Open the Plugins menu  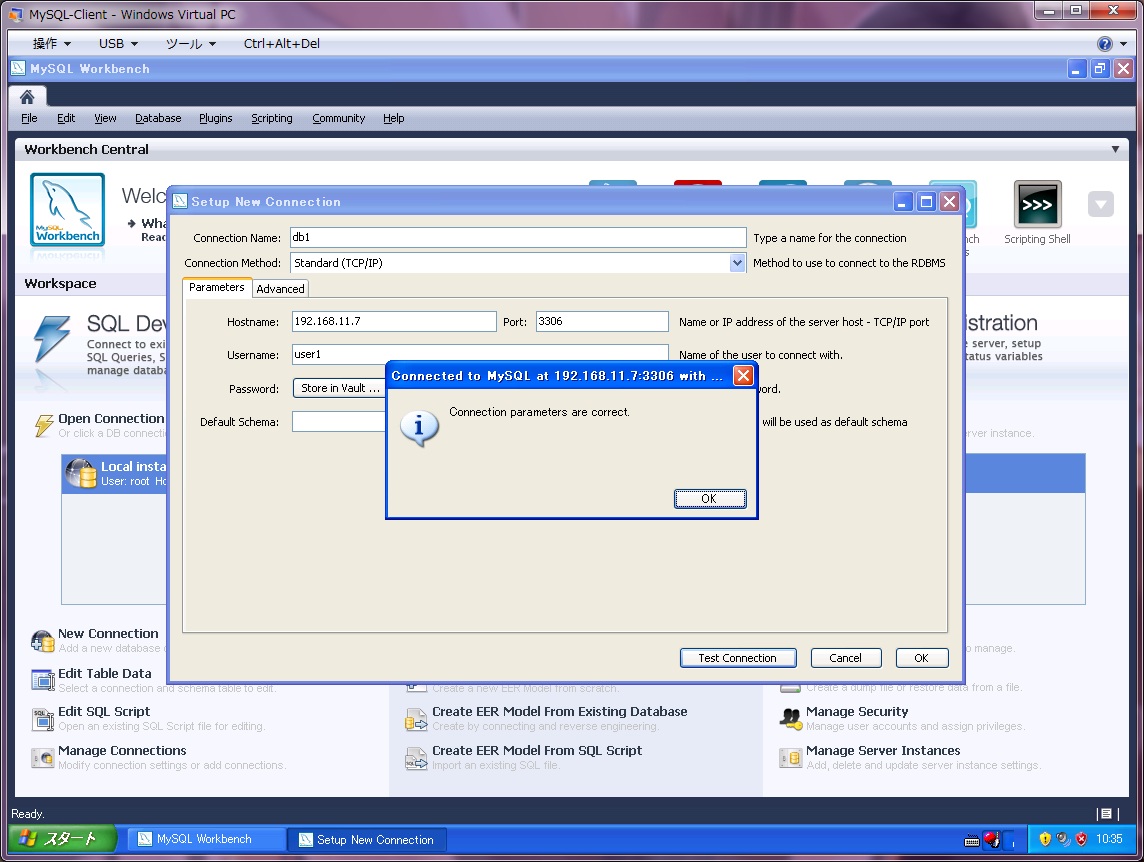tap(216, 118)
